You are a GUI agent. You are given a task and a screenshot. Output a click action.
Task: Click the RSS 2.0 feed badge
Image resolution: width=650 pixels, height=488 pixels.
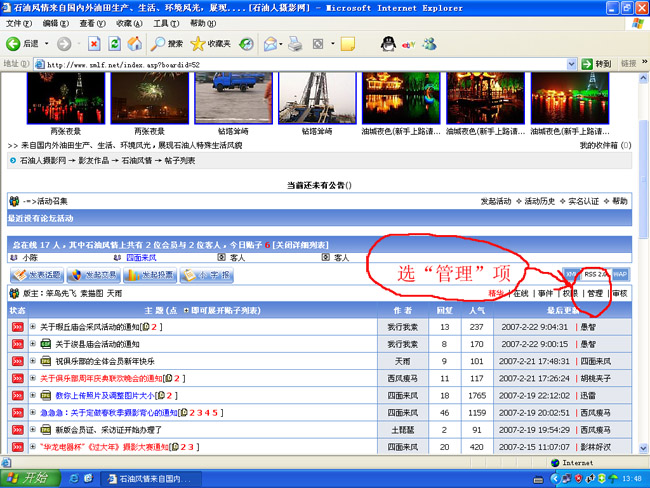pos(596,274)
